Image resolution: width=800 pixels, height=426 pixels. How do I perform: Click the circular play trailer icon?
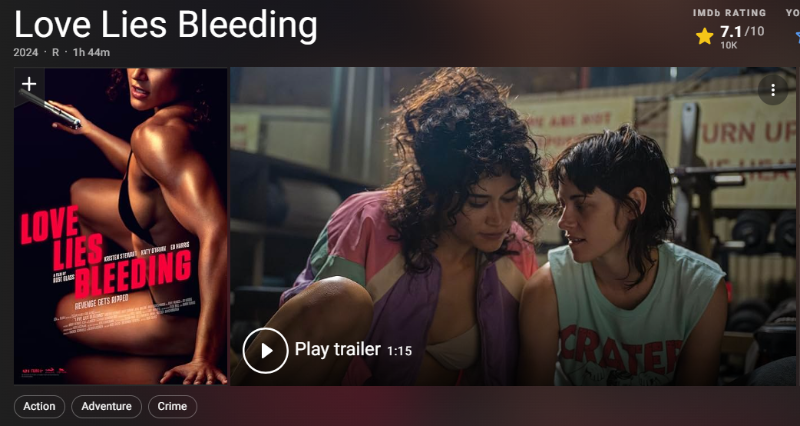(x=265, y=350)
